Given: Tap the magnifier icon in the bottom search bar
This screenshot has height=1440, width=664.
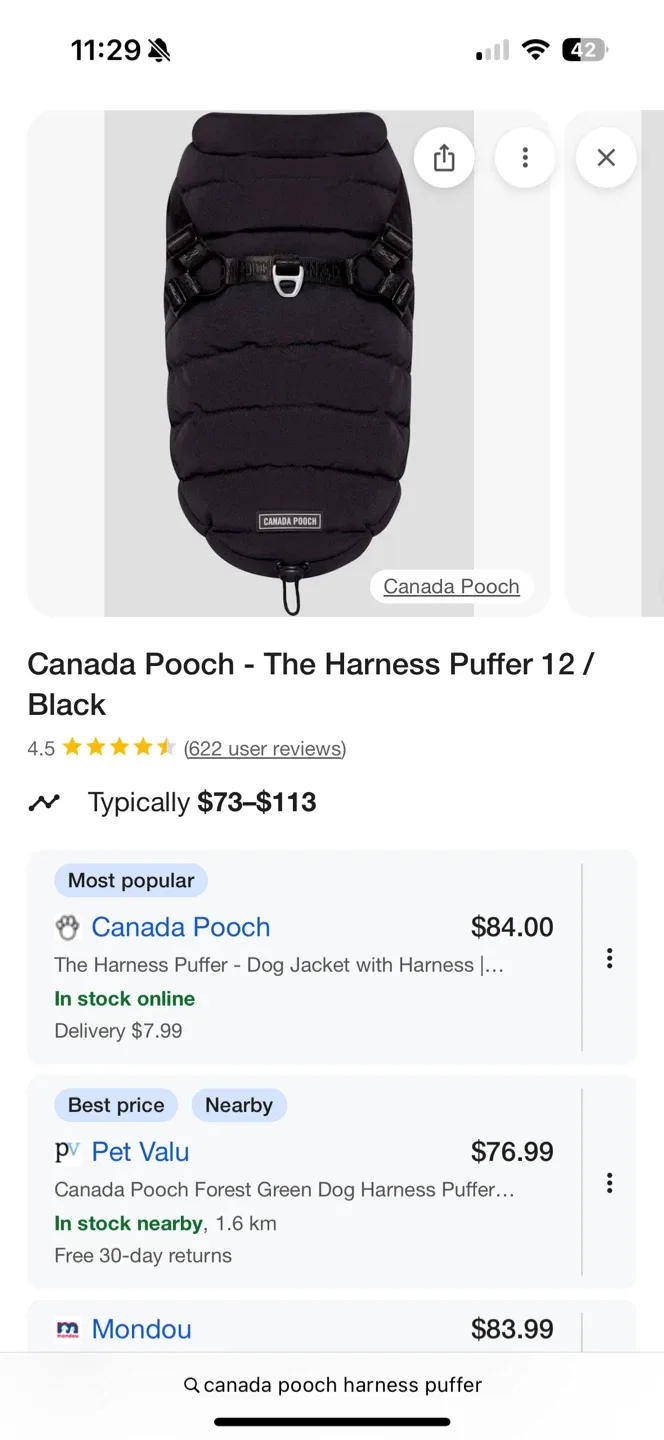Looking at the screenshot, I should 190,1385.
